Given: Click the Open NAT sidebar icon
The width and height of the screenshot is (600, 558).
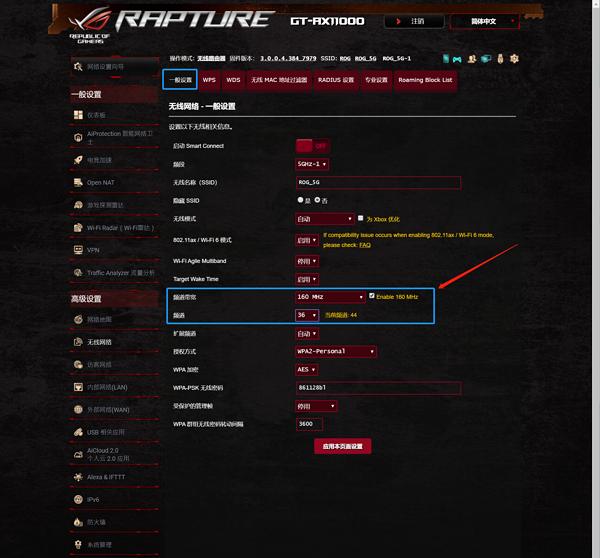Looking at the screenshot, I should pyautogui.click(x=78, y=182).
